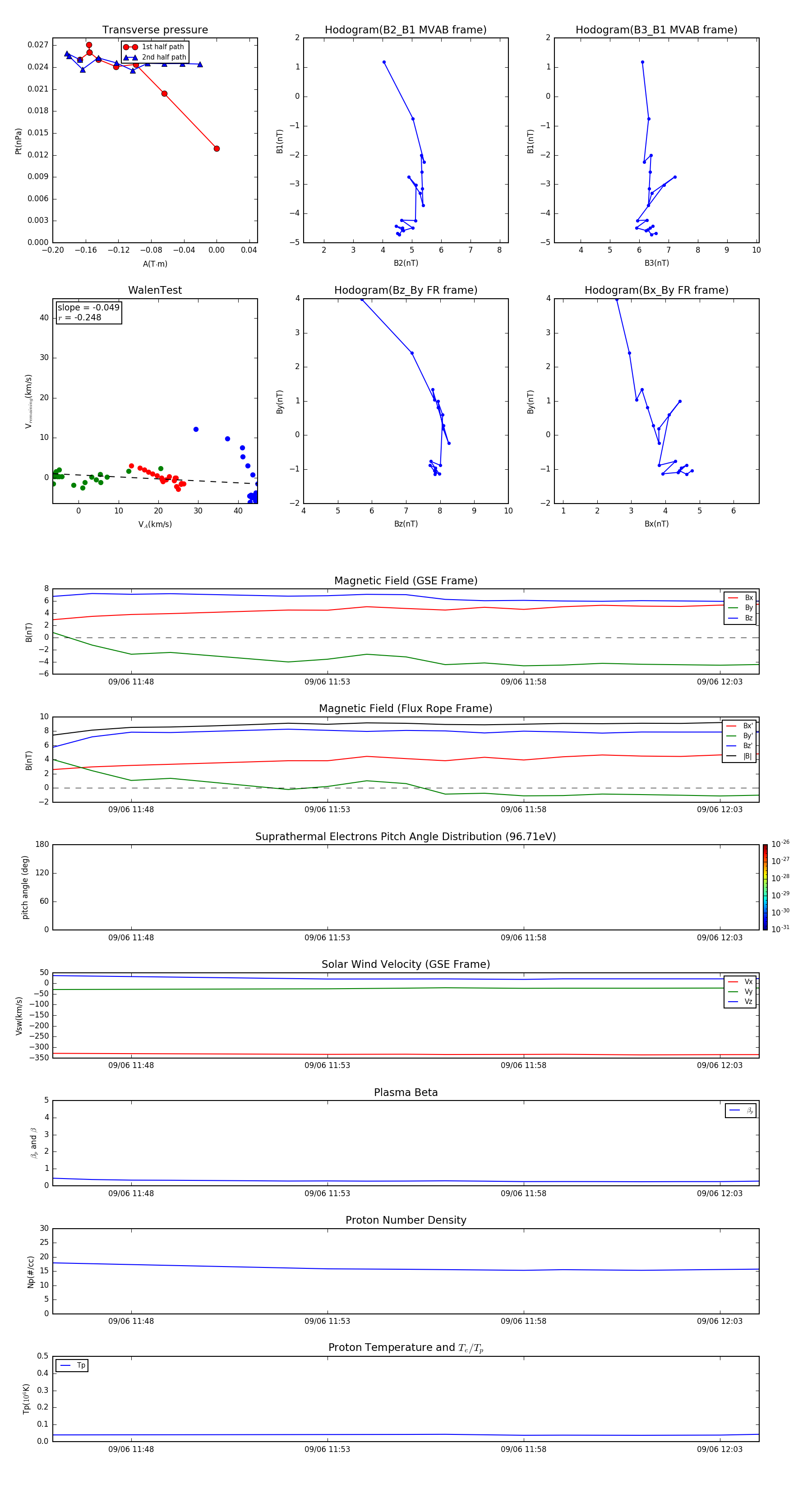Click '09/06 11:48' tick under GSE Magnetic Field panel
Image resolution: width=812 pixels, height=1489 pixels.
click(131, 681)
